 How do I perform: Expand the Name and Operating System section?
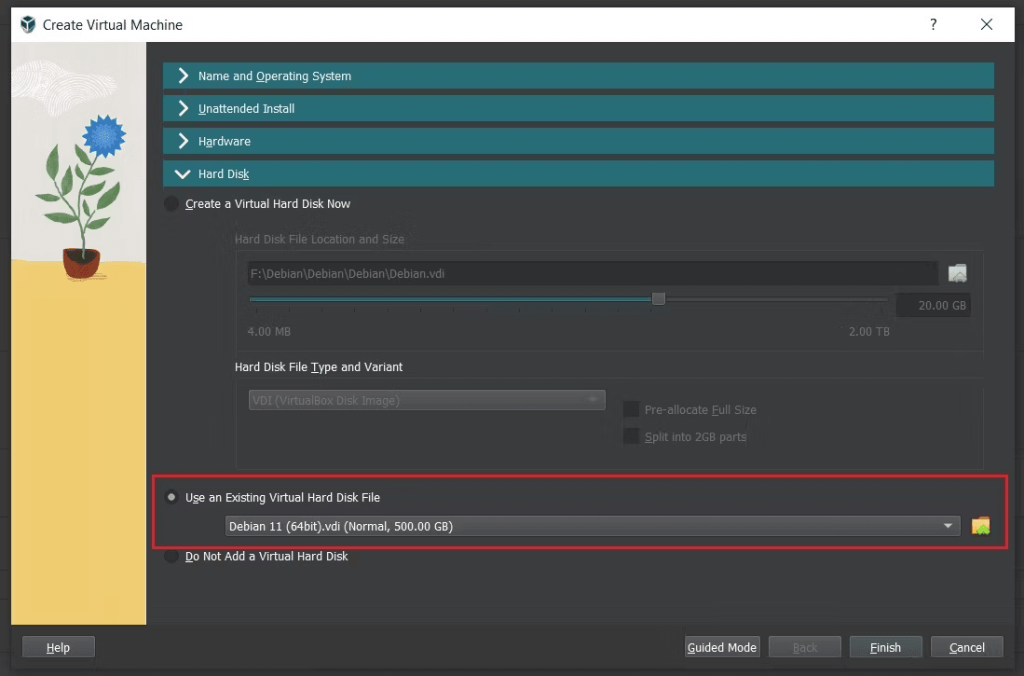click(x=576, y=75)
